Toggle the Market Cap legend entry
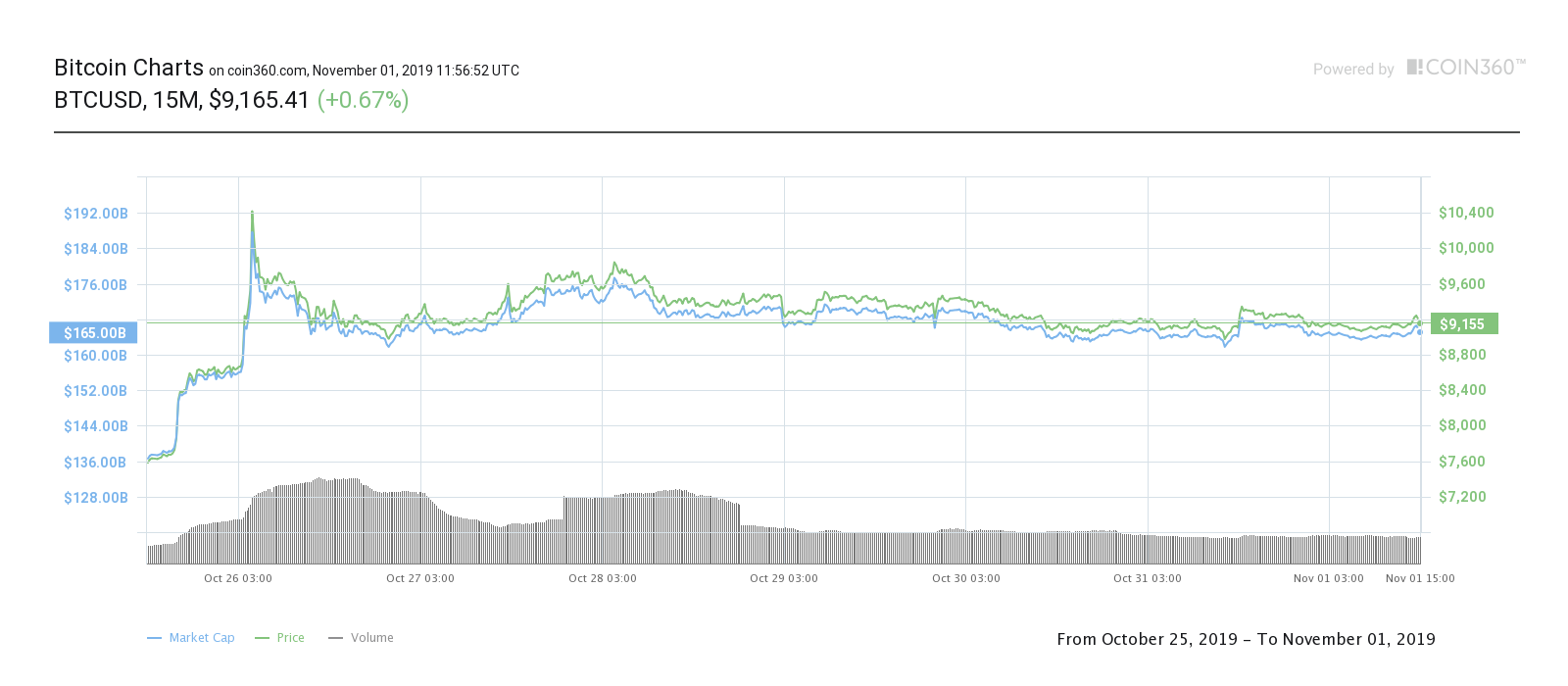Image resolution: width=1568 pixels, height=686 pixels. (191, 638)
